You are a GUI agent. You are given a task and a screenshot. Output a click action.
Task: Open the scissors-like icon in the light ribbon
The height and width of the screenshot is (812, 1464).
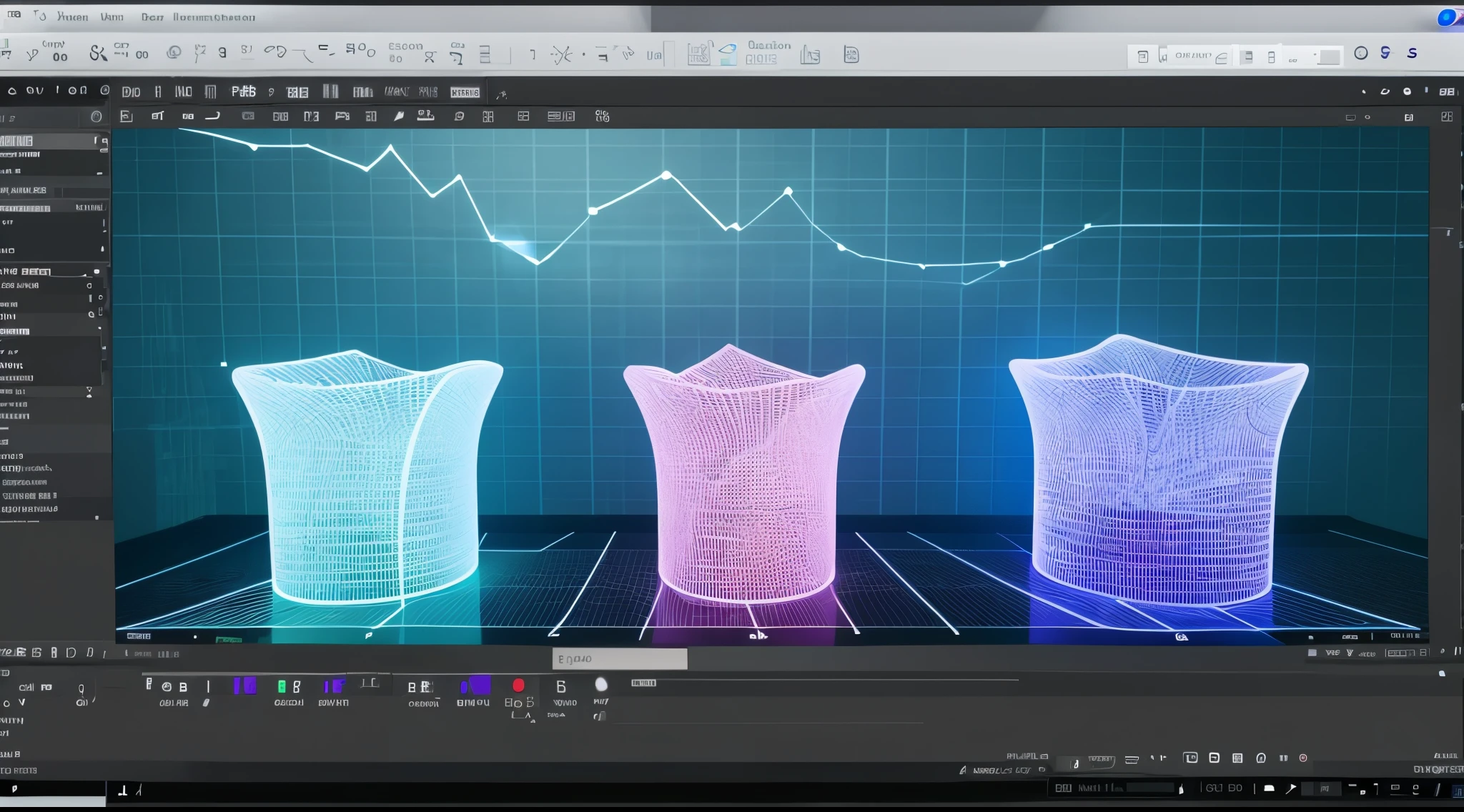97,53
